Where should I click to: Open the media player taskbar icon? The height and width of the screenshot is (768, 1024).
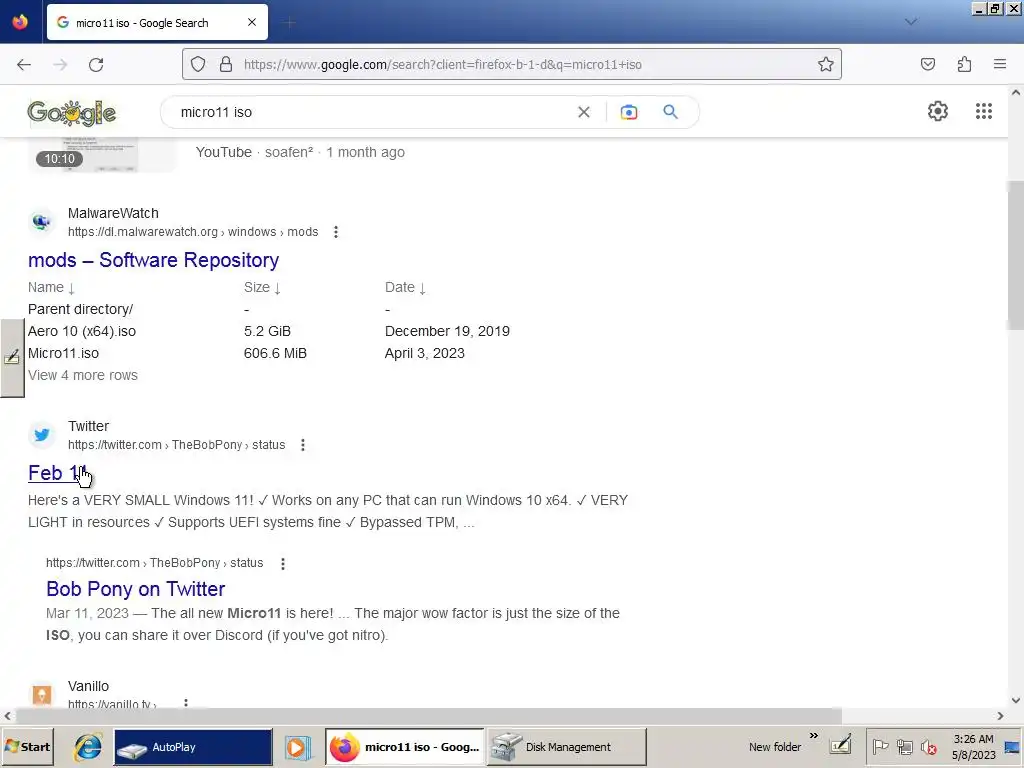[x=298, y=747]
